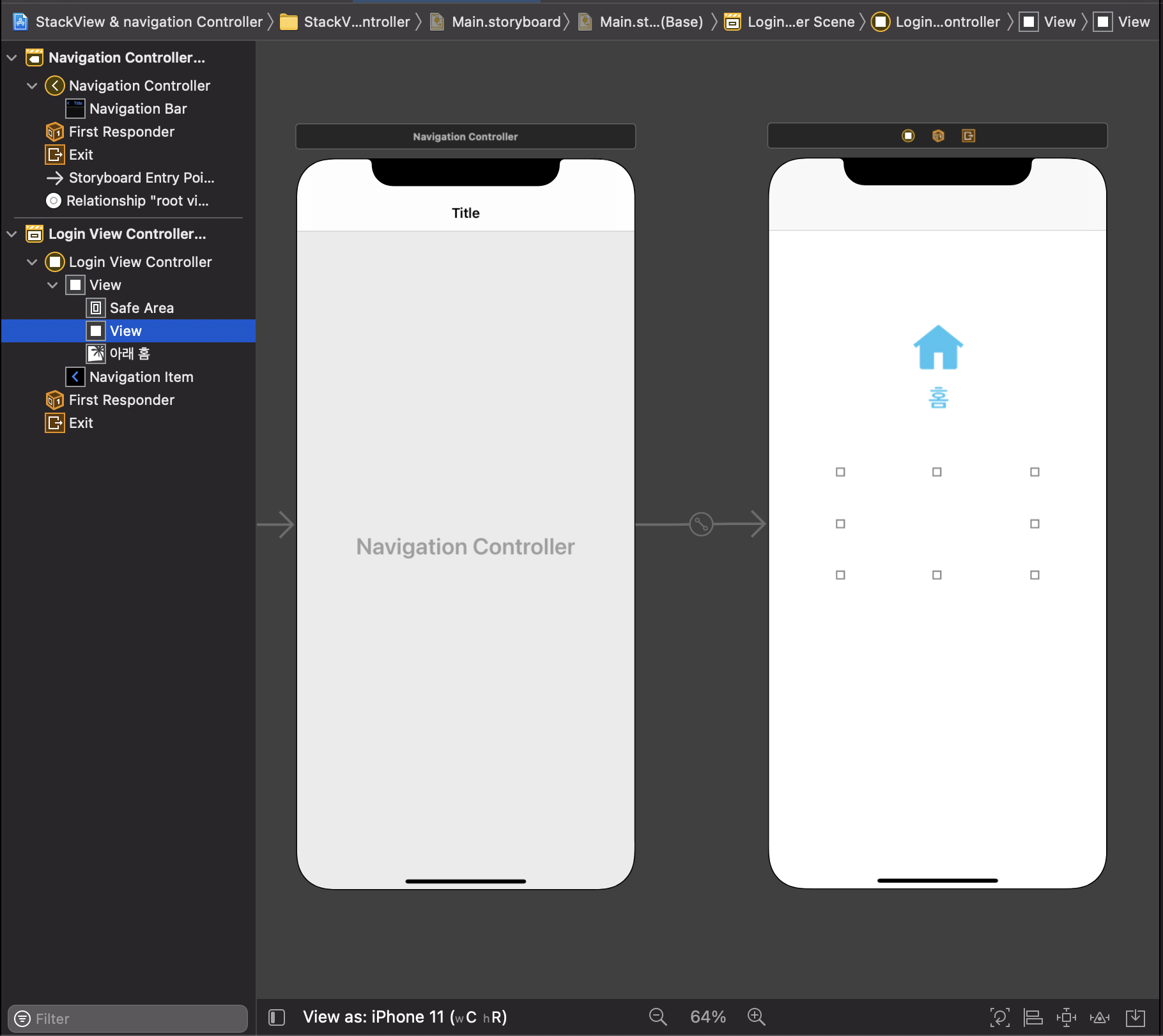Select the highlighted View row
This screenshot has height=1036, width=1163.
(128, 331)
